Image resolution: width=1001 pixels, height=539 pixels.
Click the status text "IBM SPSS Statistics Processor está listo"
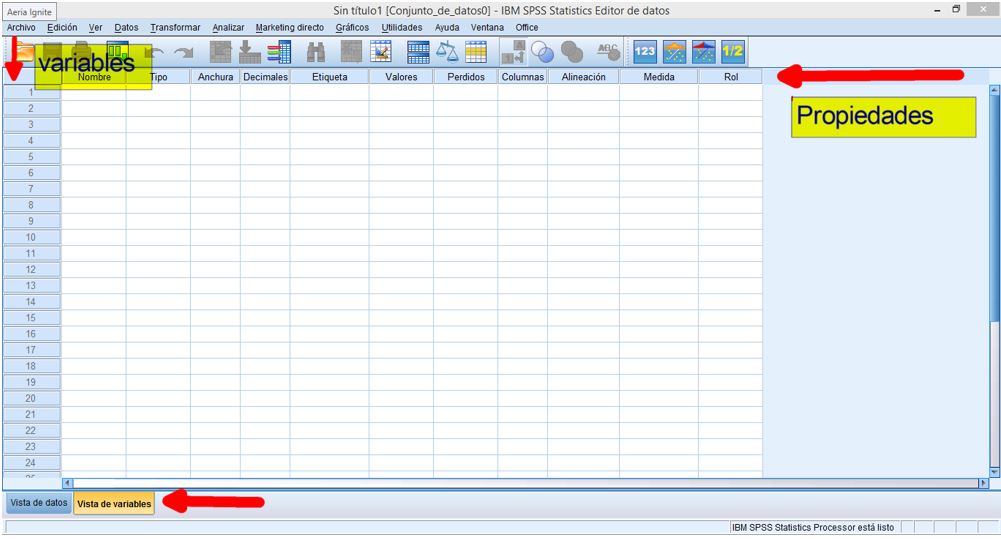(813, 528)
